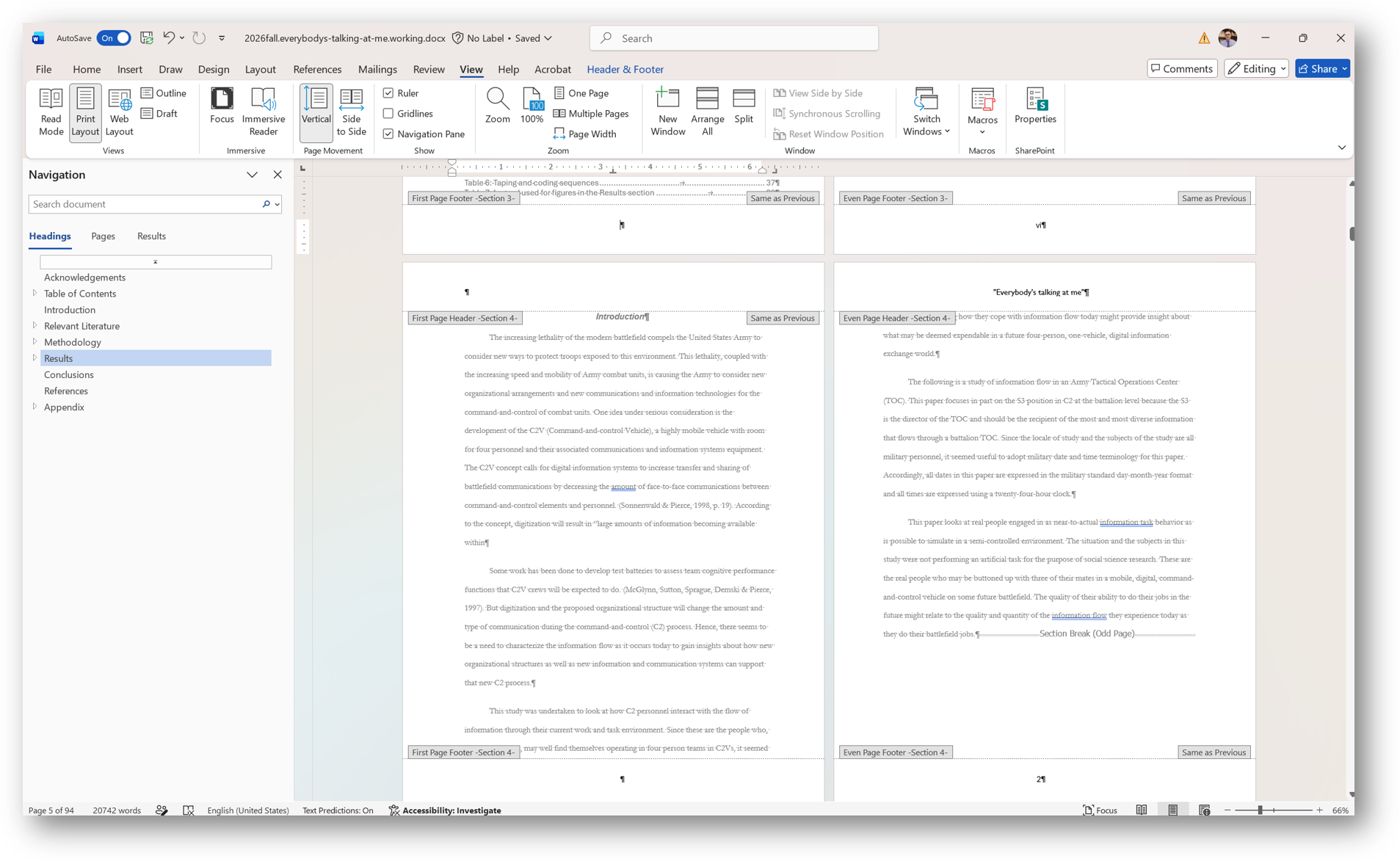
Task: Open the References tab
Action: (x=317, y=69)
